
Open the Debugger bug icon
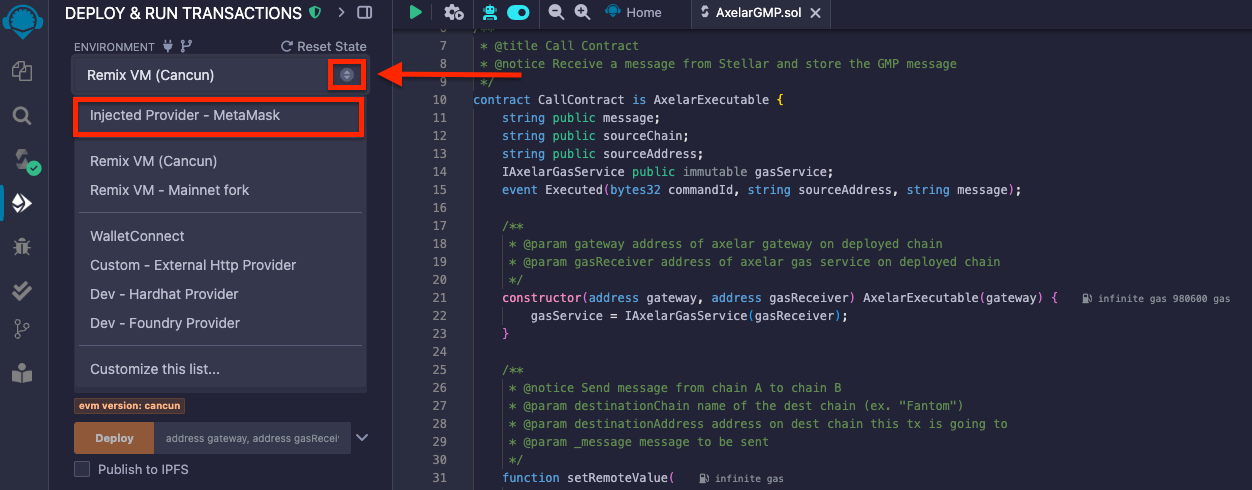coord(22,246)
